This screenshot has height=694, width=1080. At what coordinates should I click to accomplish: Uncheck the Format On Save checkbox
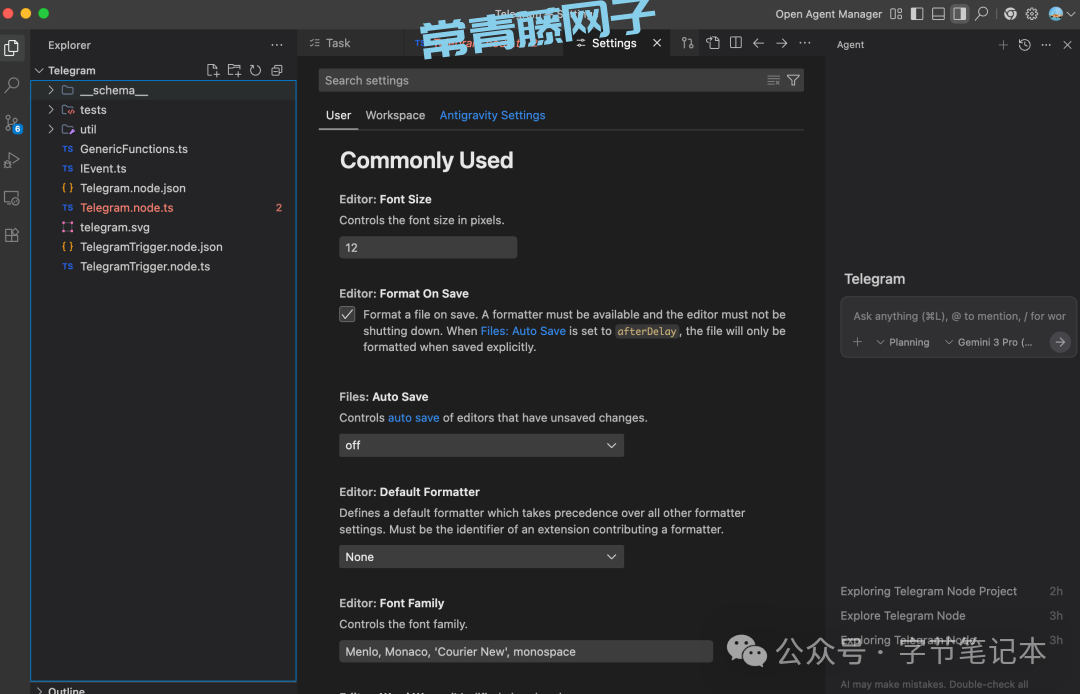347,314
